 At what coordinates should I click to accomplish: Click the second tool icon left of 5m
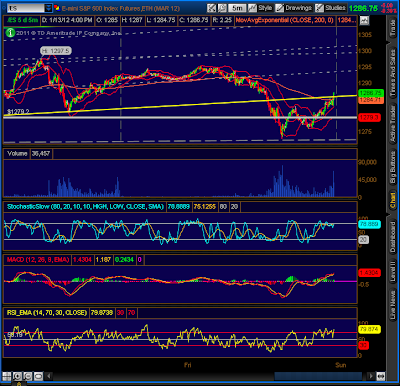pos(211,8)
